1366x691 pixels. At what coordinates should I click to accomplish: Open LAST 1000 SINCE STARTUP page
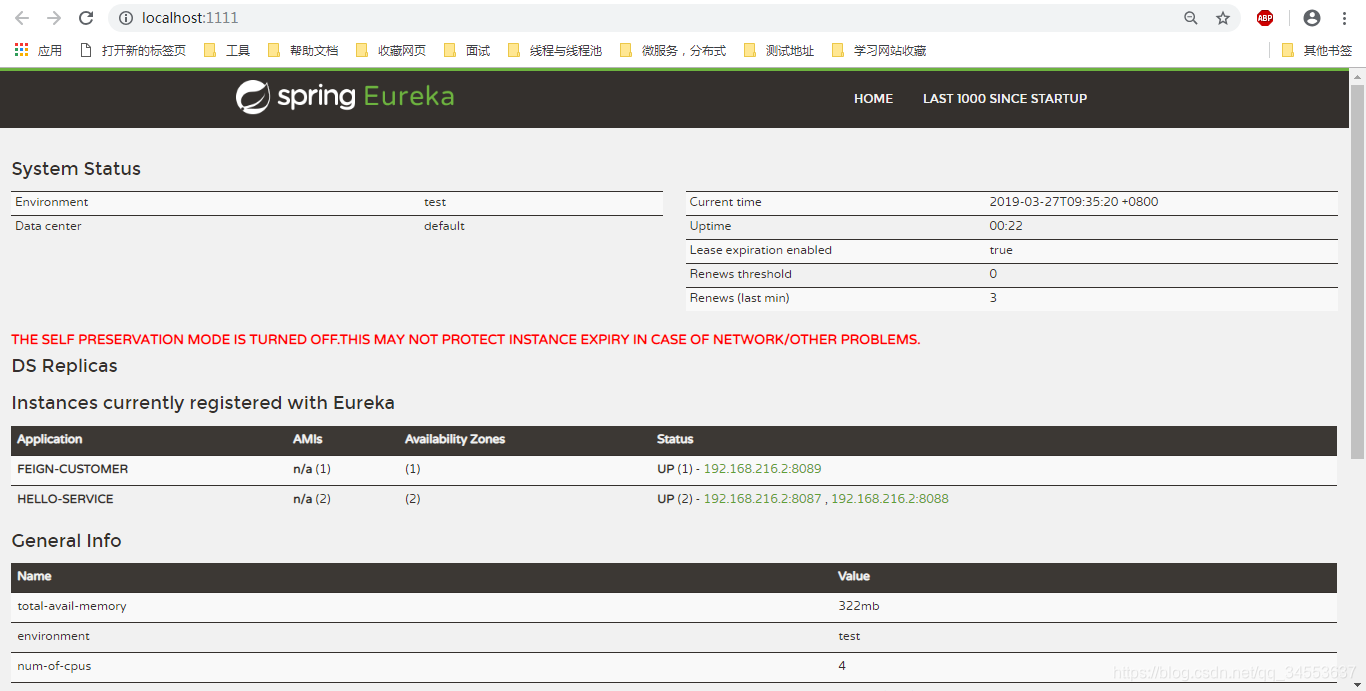1005,99
